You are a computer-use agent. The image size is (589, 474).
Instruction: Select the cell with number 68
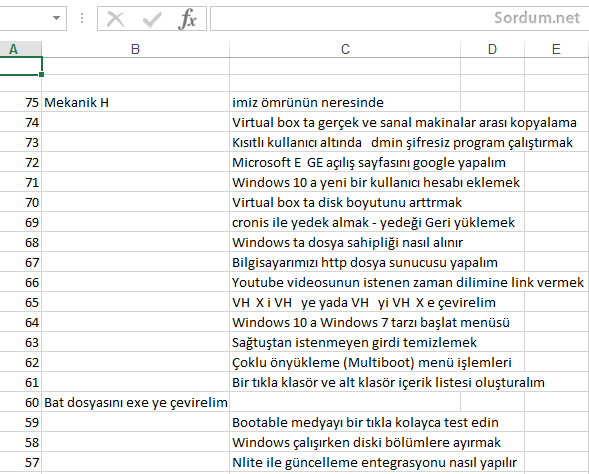(x=21, y=242)
